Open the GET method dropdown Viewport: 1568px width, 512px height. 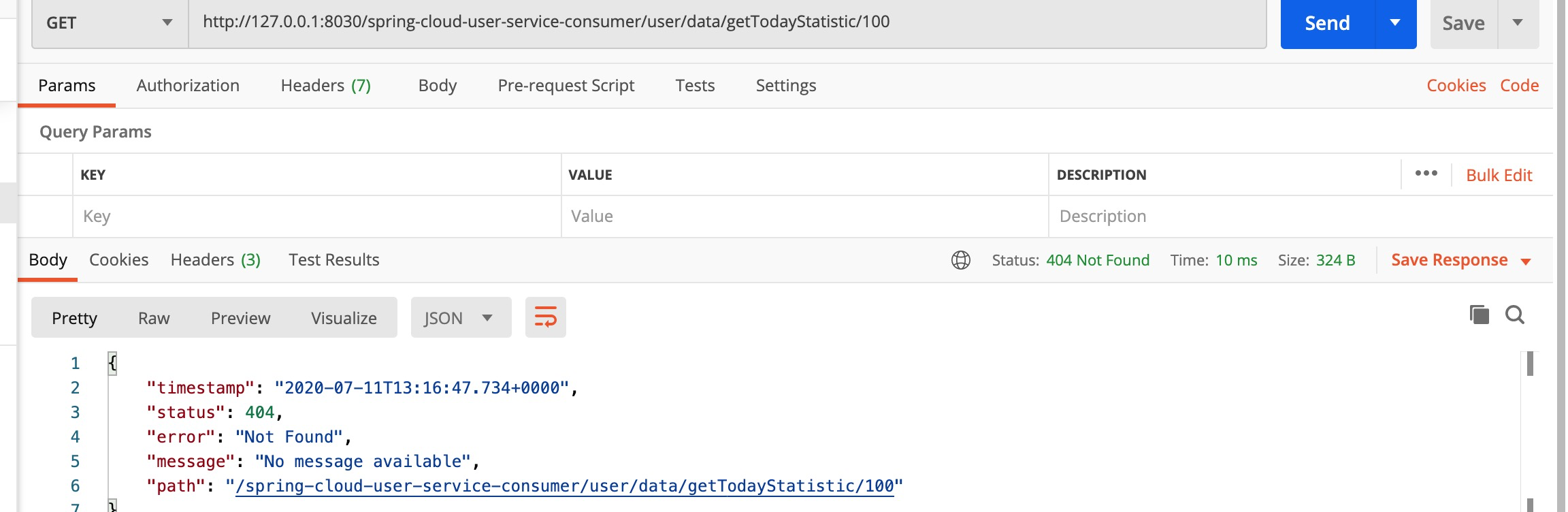pos(110,23)
